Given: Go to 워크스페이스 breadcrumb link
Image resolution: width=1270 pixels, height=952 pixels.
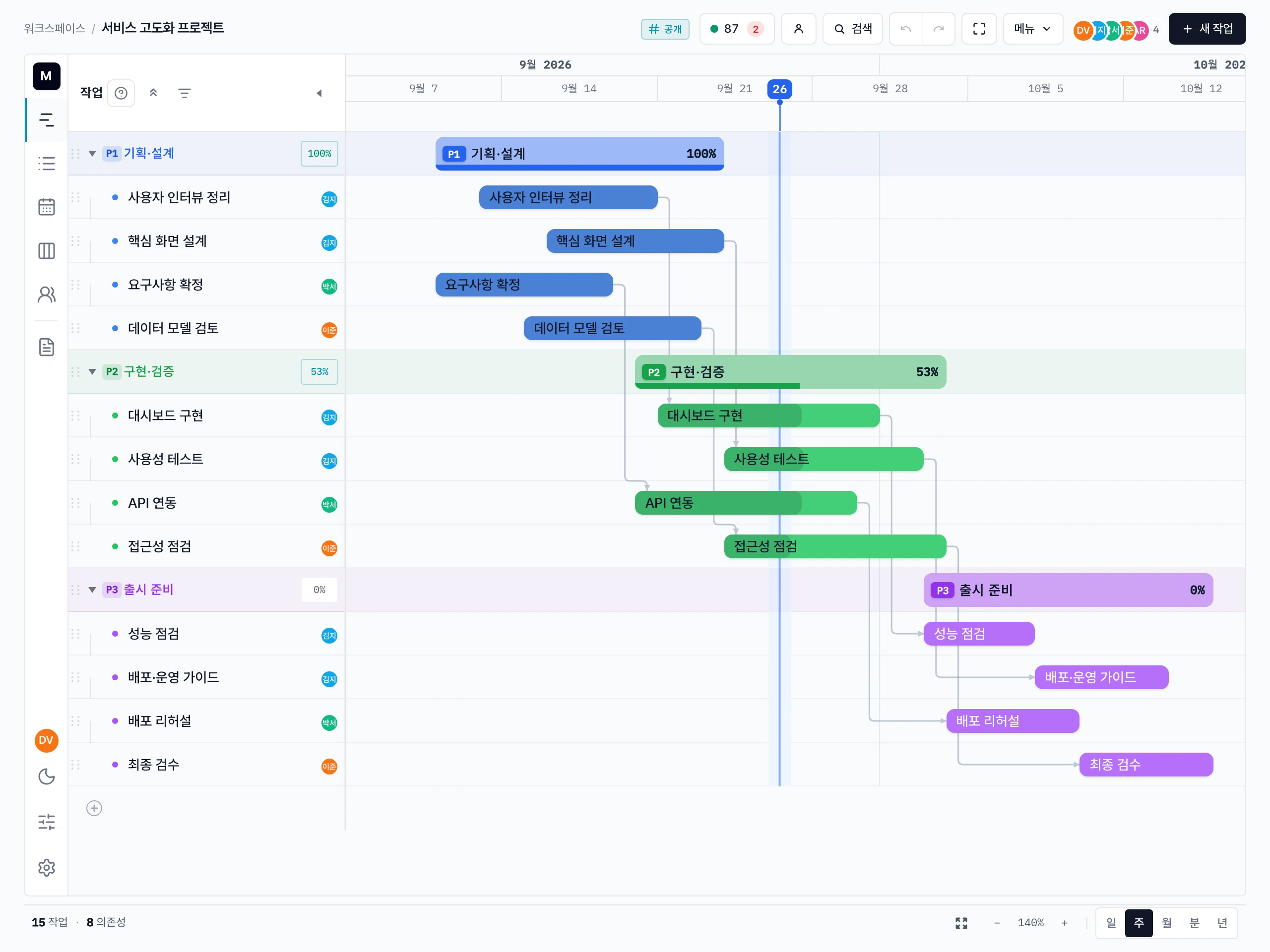Looking at the screenshot, I should click(x=55, y=28).
